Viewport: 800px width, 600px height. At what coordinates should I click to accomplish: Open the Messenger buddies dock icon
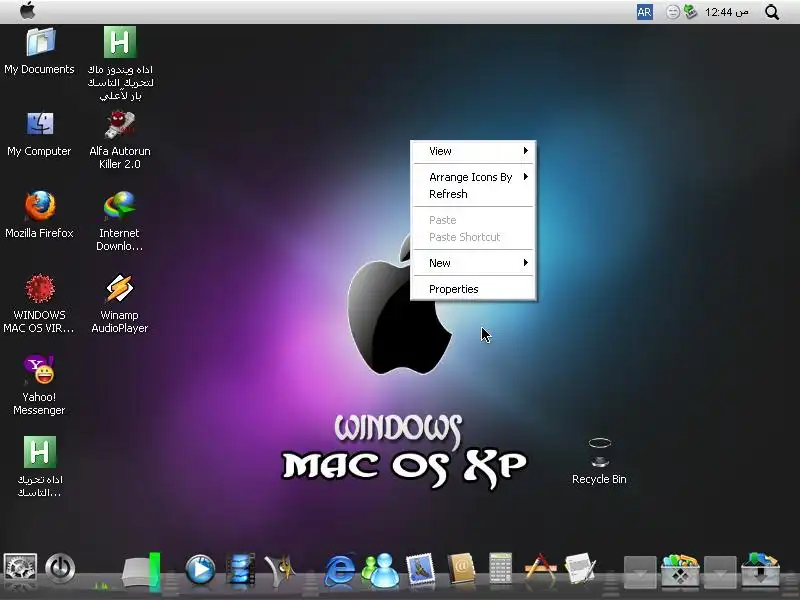click(380, 569)
